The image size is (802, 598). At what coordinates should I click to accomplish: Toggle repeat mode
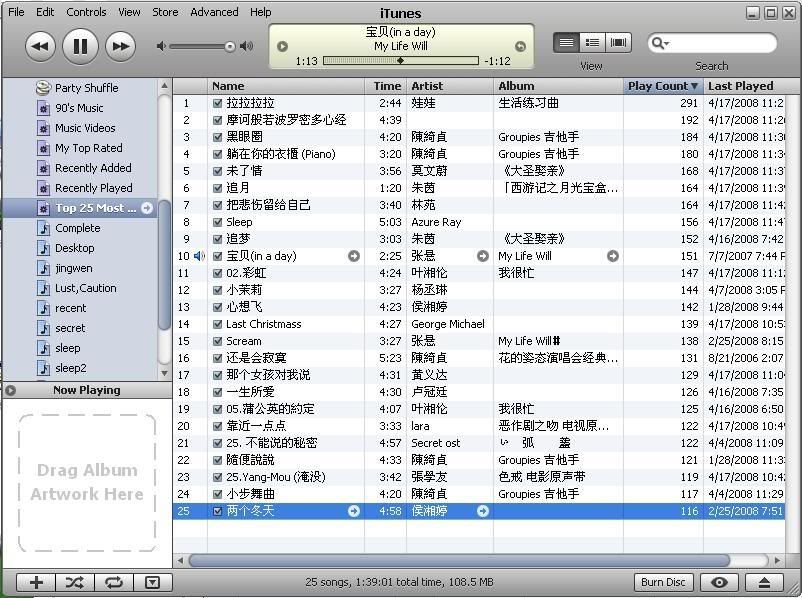(114, 582)
